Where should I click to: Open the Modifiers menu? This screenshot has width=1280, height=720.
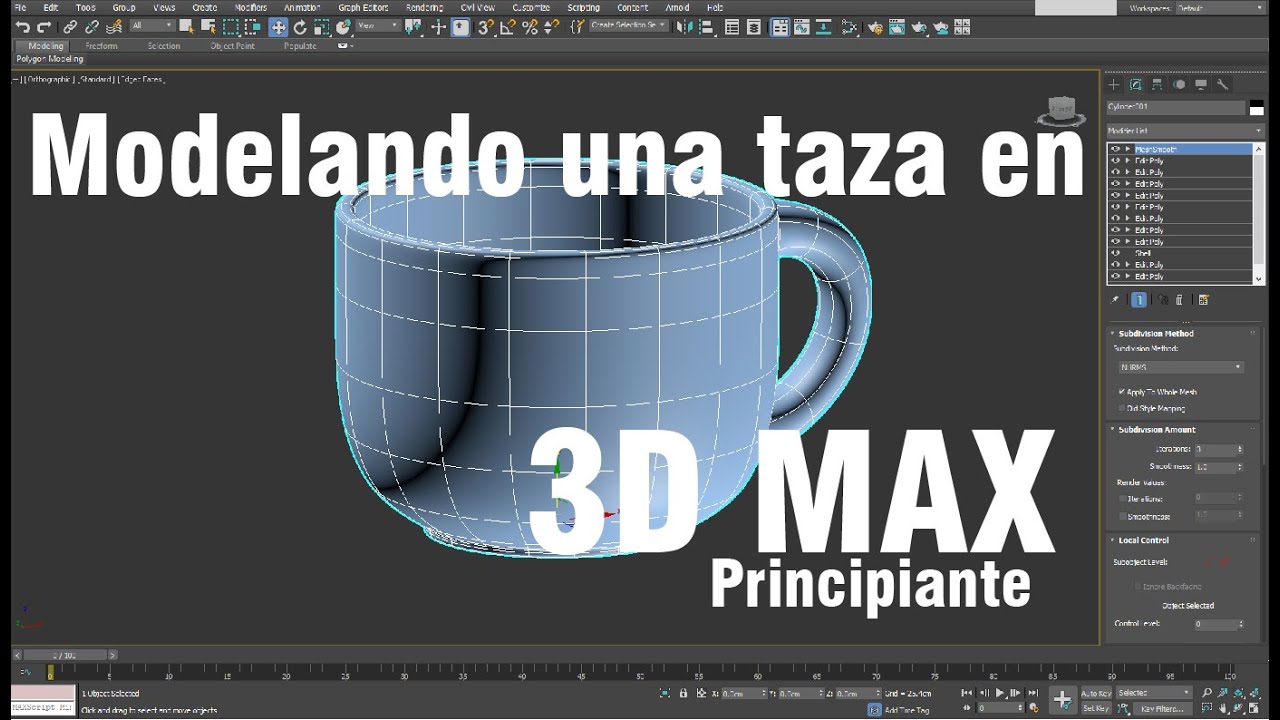pos(250,7)
